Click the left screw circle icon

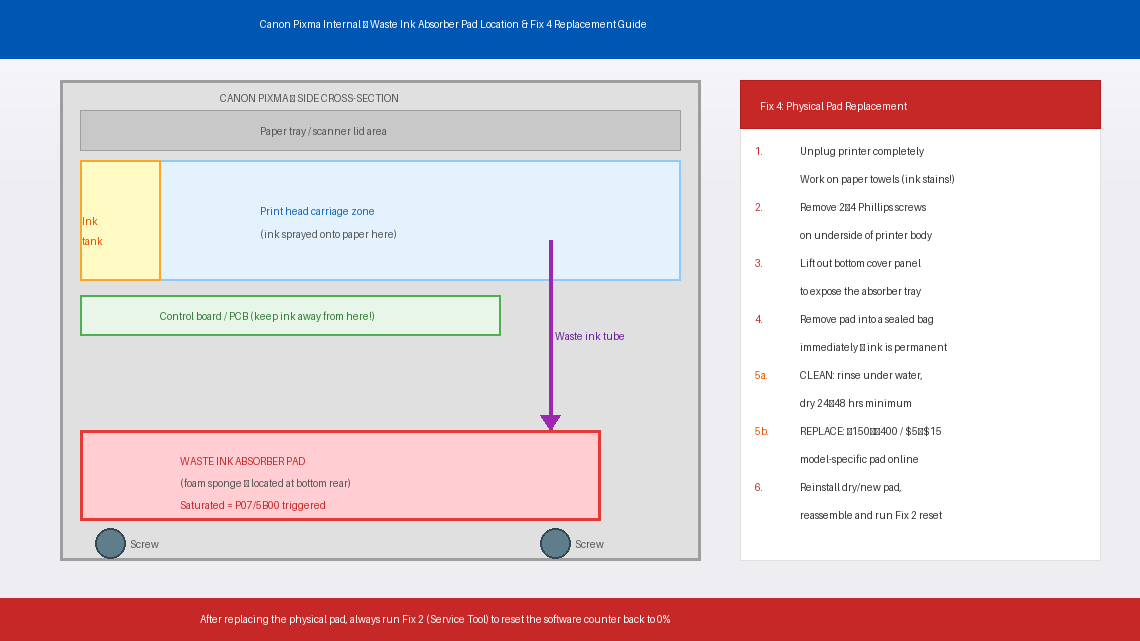[110, 543]
